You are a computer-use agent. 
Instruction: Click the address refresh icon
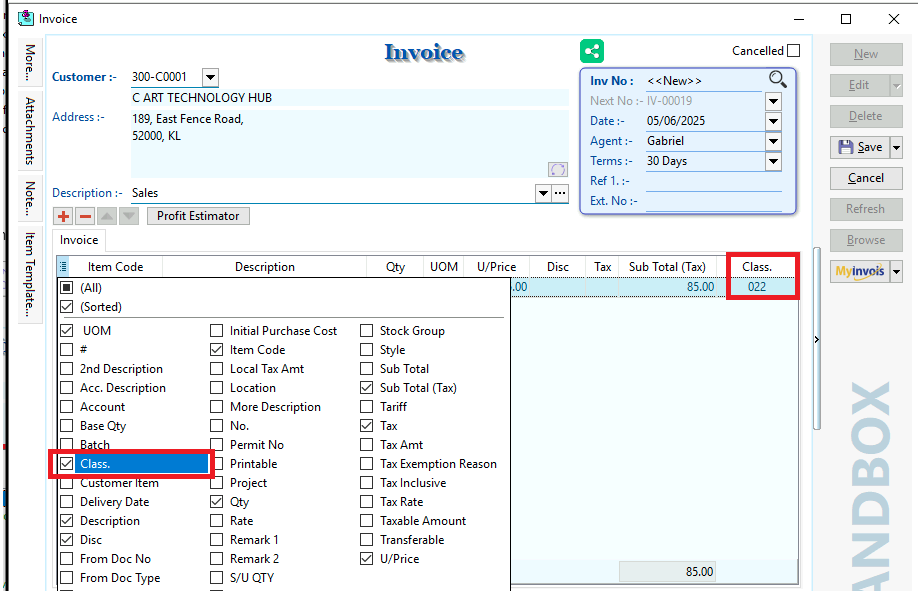(x=558, y=170)
